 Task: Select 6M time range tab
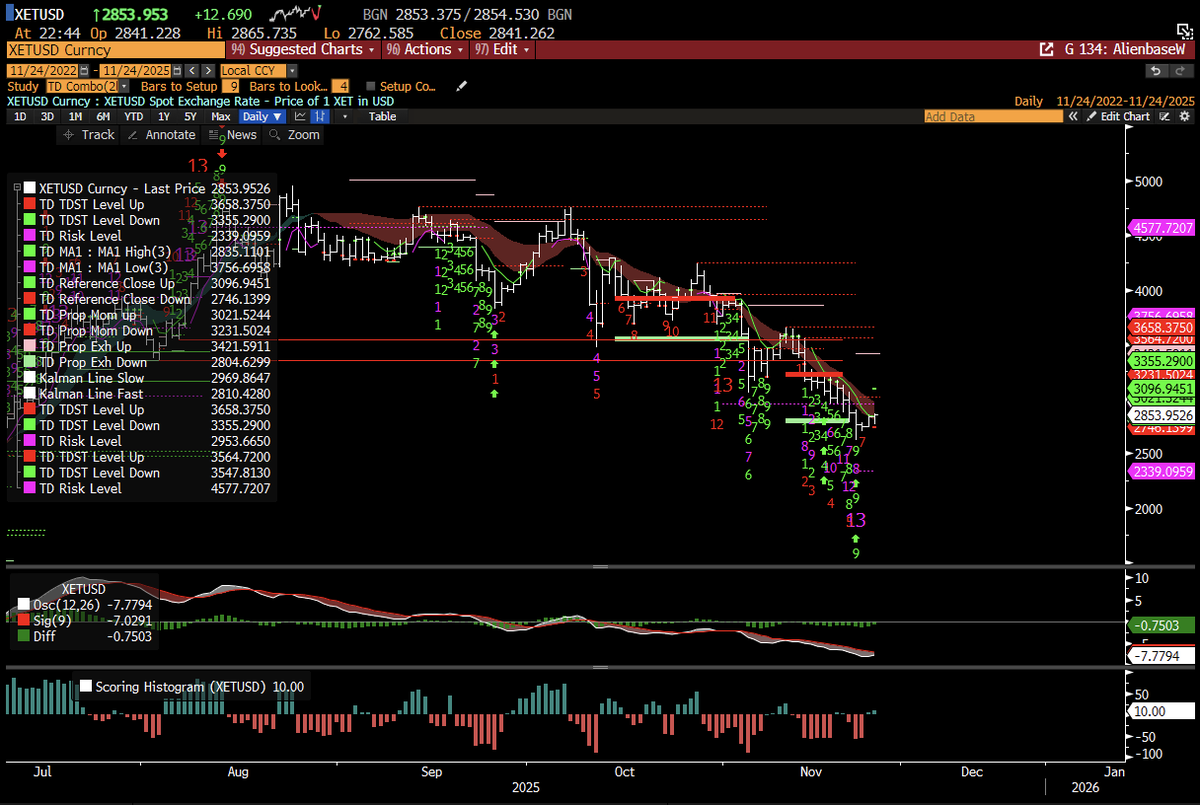click(103, 116)
